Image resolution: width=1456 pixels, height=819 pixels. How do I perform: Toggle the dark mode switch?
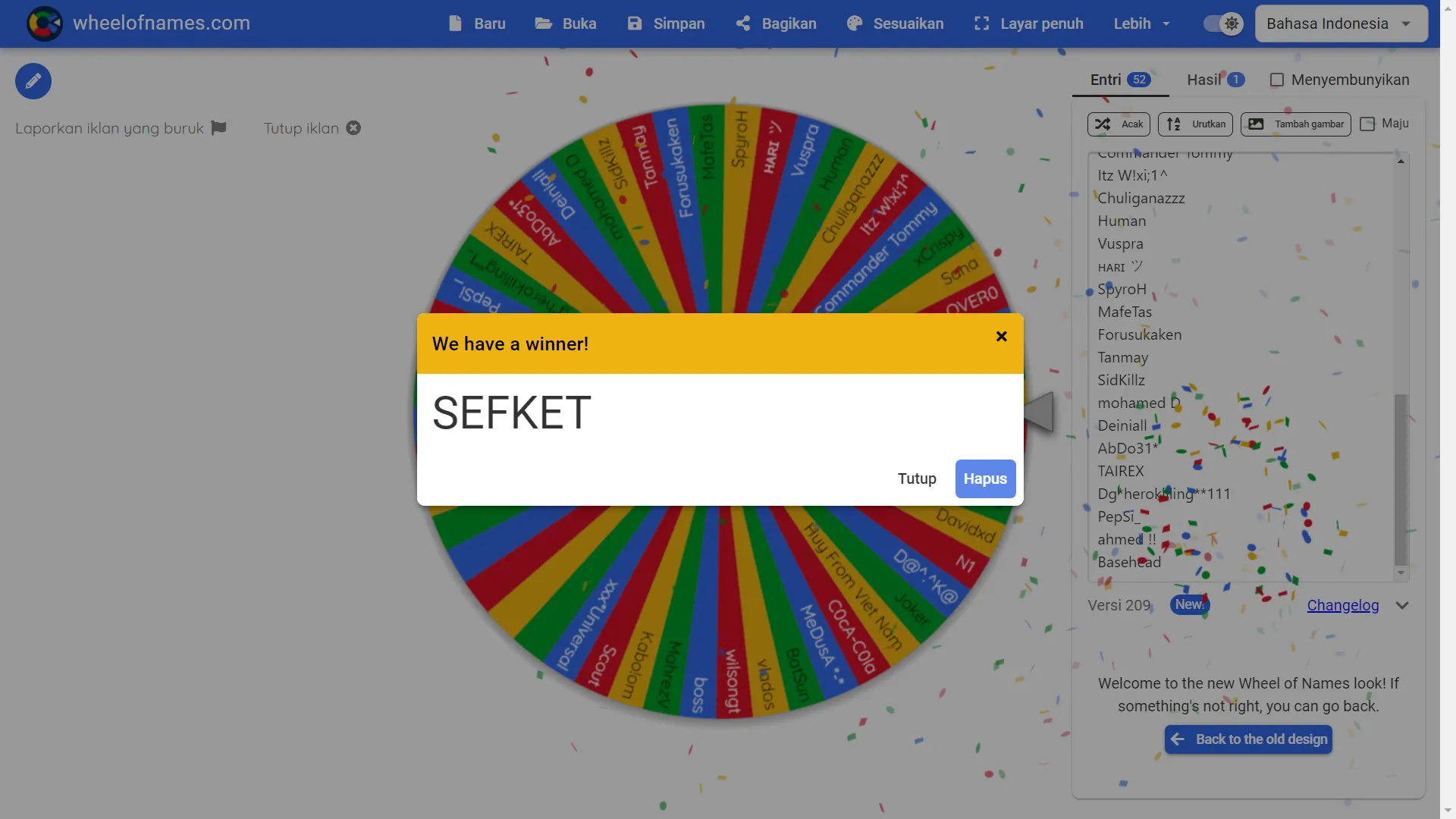[1223, 24]
